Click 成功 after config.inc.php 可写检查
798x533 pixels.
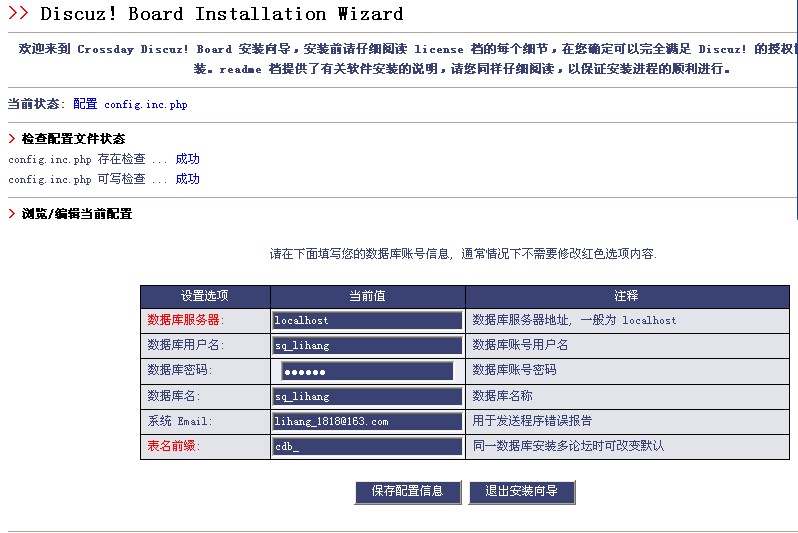[187, 179]
